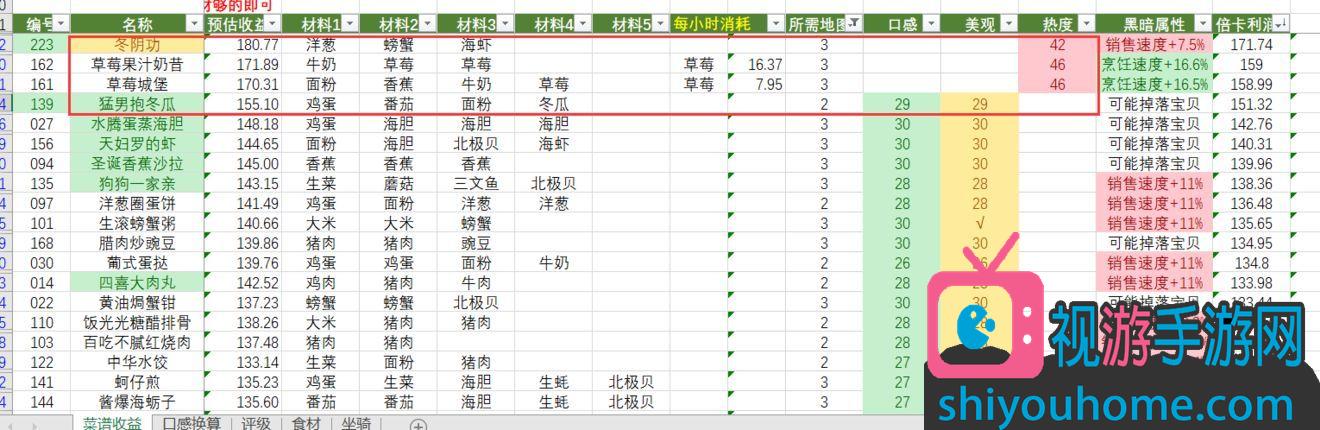Open the 材料2 filter dropdown
Viewport: 1320px width, 430px height.
click(428, 23)
